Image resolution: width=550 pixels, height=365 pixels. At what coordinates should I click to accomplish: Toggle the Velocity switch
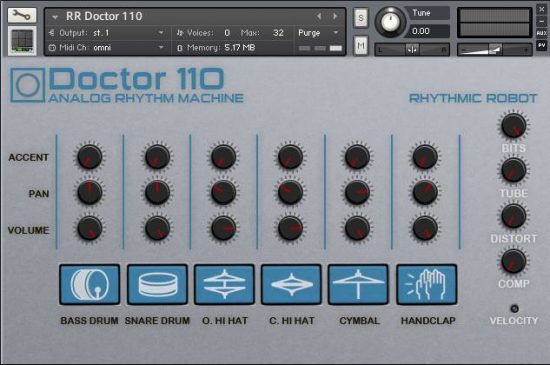pyautogui.click(x=514, y=309)
